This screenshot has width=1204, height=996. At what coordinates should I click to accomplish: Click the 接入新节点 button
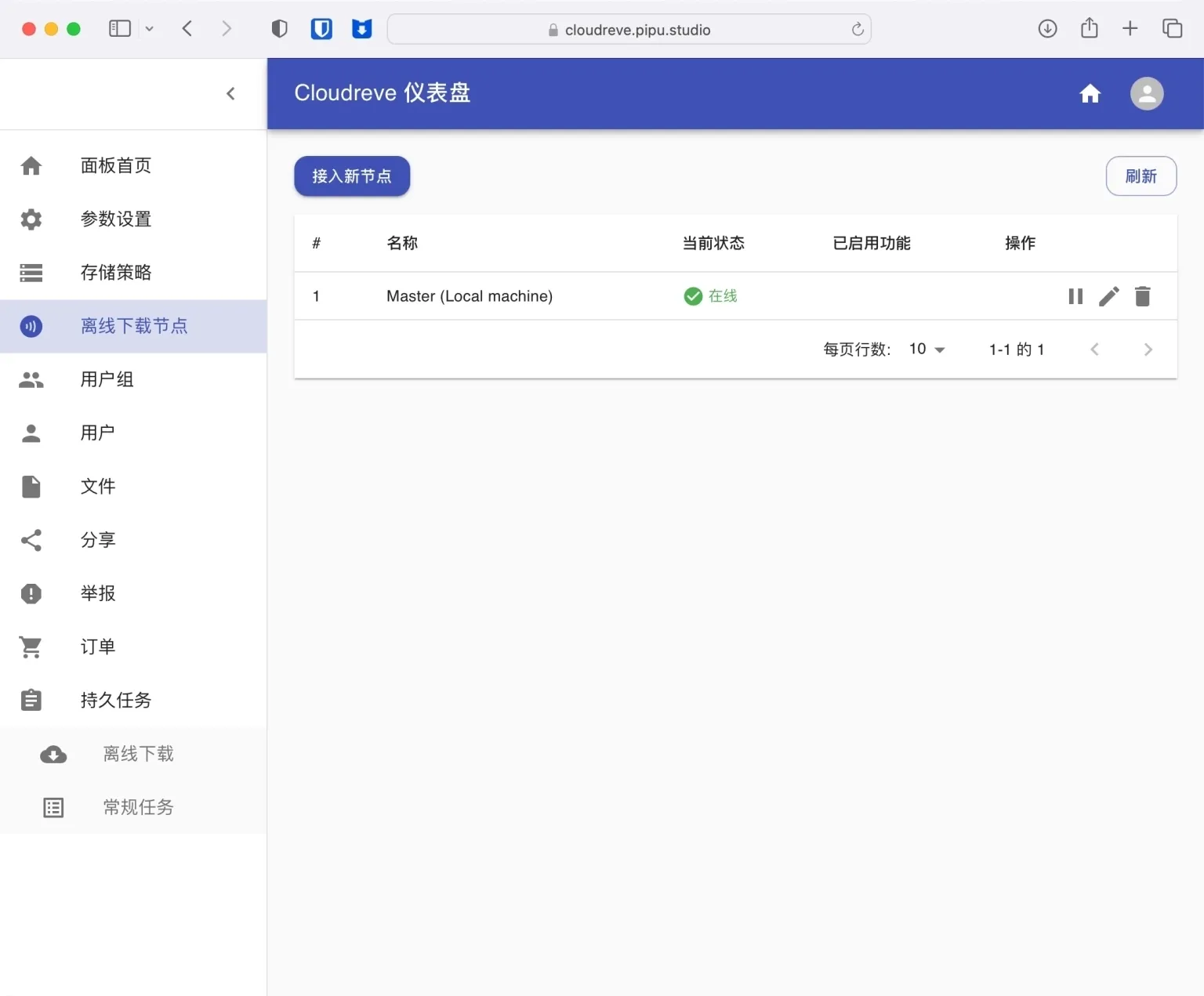352,176
